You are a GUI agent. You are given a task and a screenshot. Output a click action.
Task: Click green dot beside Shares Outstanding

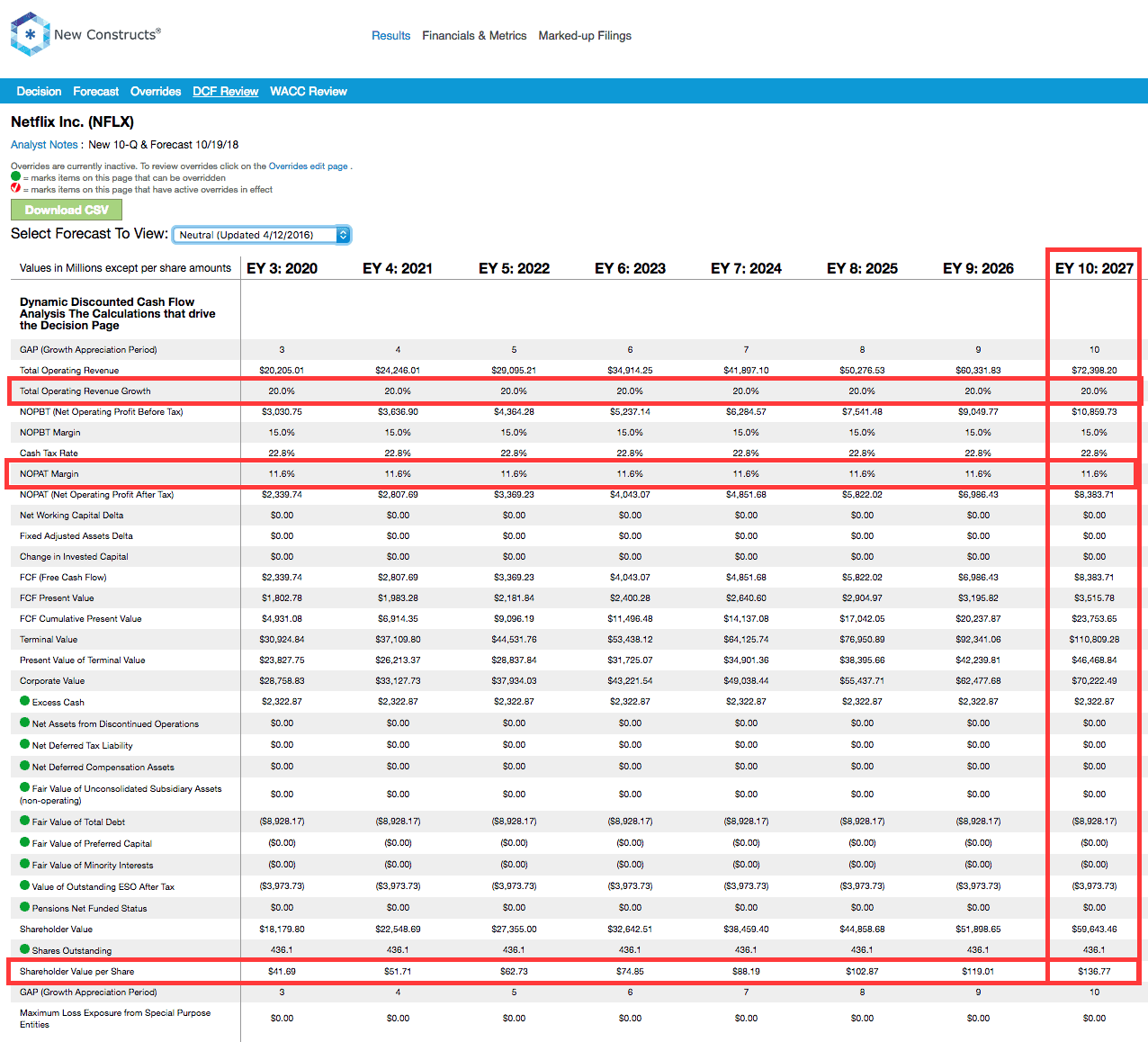pos(25,949)
